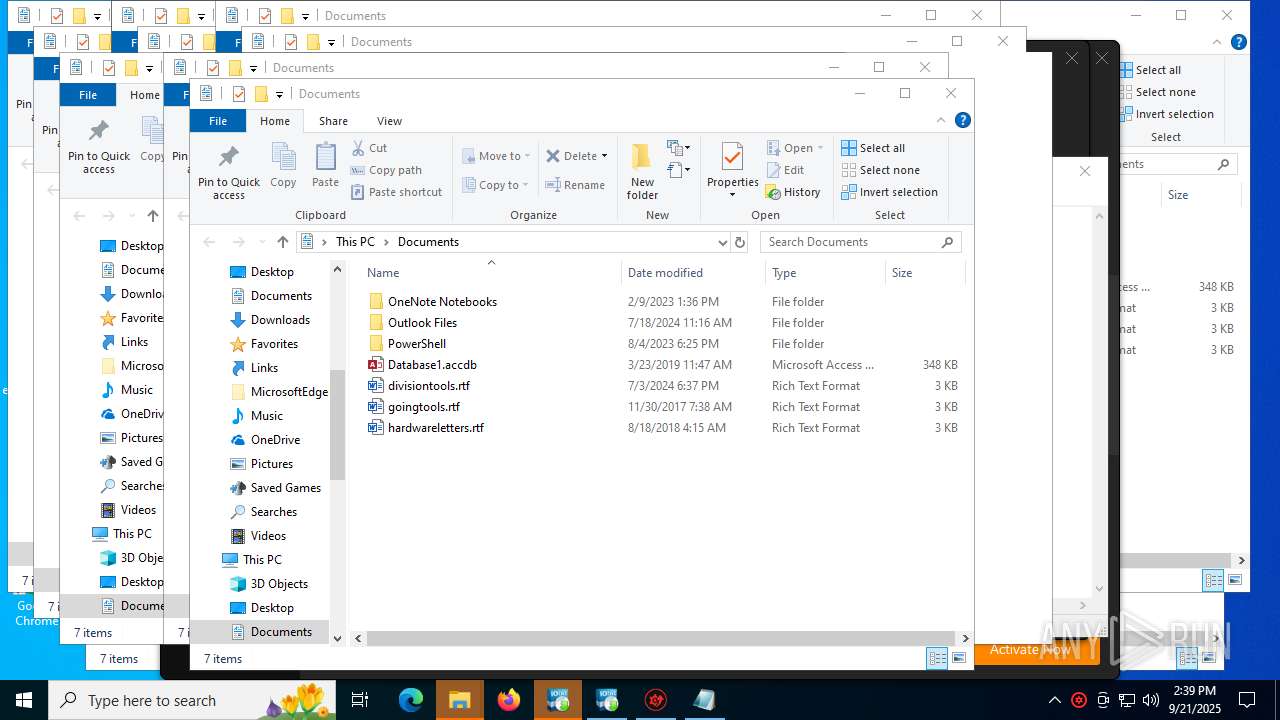Screen dimensions: 1280x720
Task: Open the Quick Access Toolbar customize arrow
Action: [x=279, y=95]
